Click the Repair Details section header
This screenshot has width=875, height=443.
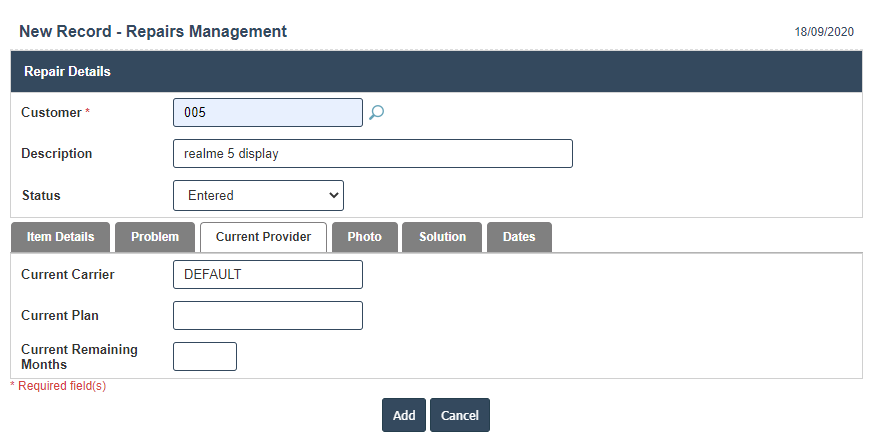click(67, 72)
